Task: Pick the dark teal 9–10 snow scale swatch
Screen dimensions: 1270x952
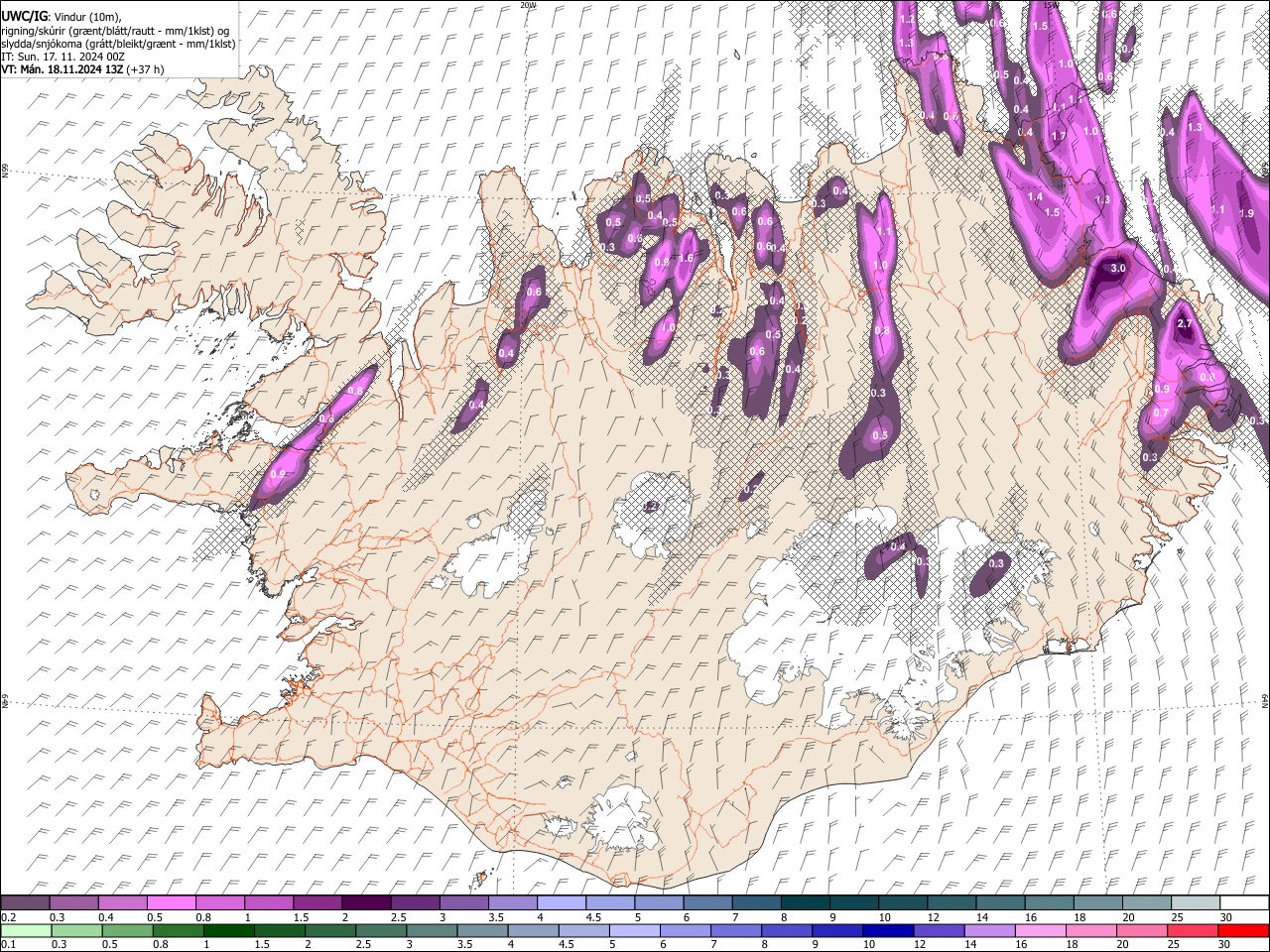Action: pyautogui.click(x=852, y=902)
